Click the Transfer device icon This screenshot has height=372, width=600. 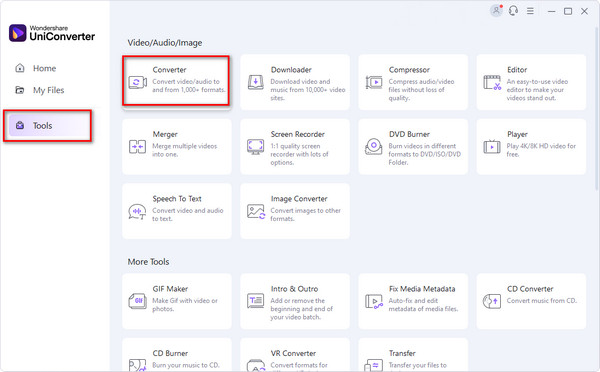(373, 365)
